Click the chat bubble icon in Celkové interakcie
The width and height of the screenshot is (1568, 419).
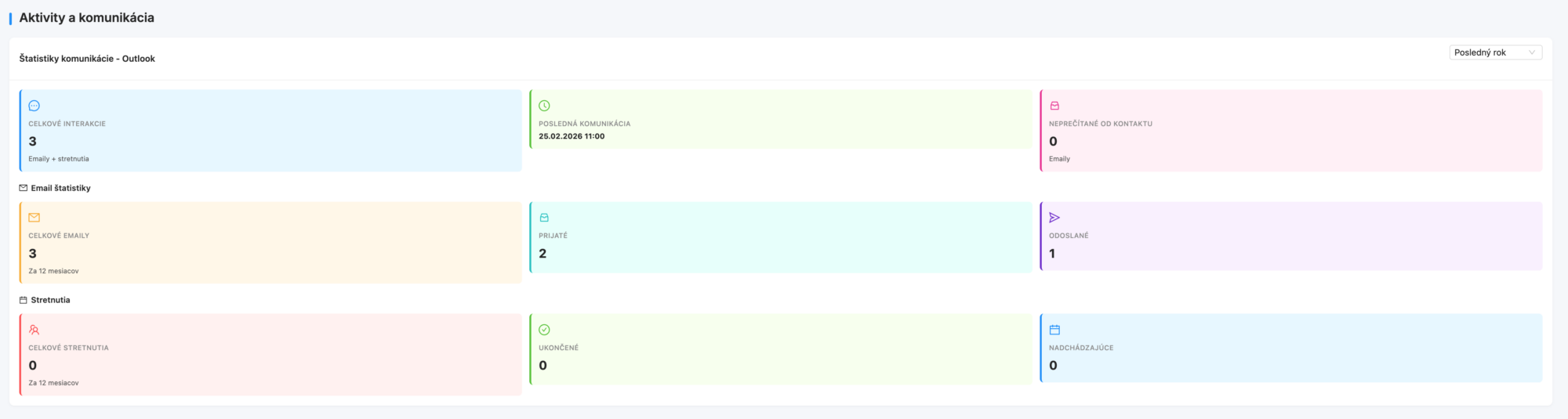click(x=34, y=106)
